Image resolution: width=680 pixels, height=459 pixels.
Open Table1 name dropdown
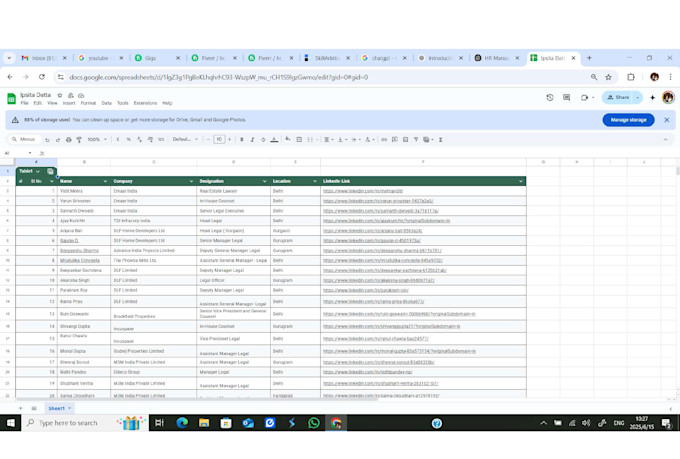click(x=38, y=171)
